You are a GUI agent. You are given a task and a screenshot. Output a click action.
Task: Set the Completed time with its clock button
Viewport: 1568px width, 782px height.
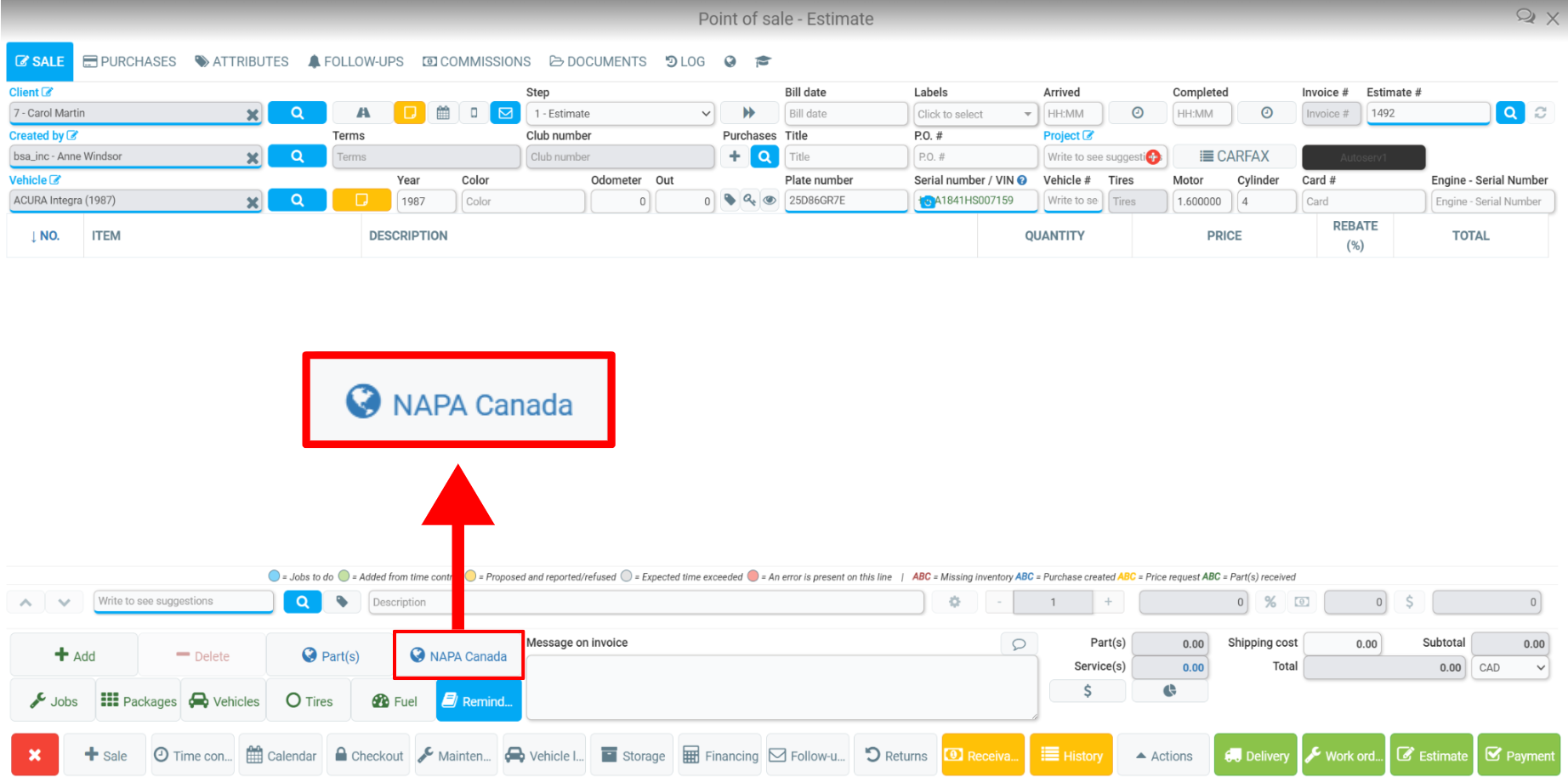1267,113
